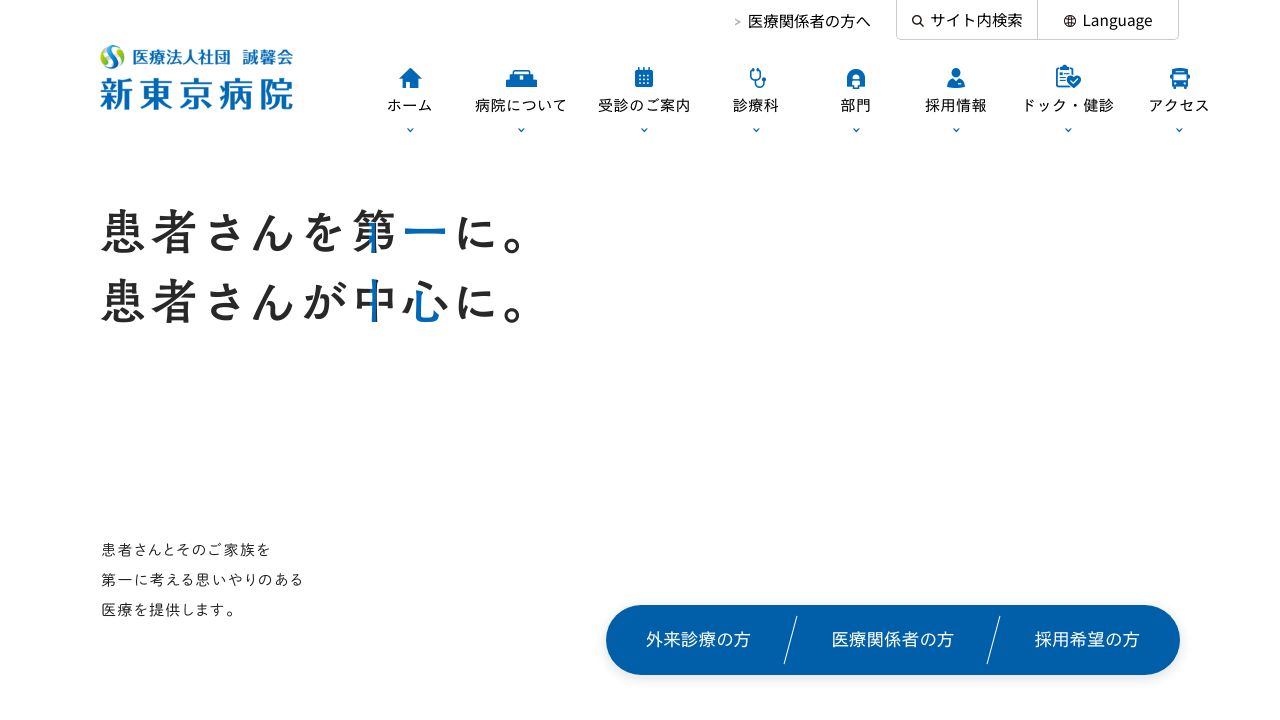
Task: Click the 新東京病院 hospital logo
Action: [196, 80]
